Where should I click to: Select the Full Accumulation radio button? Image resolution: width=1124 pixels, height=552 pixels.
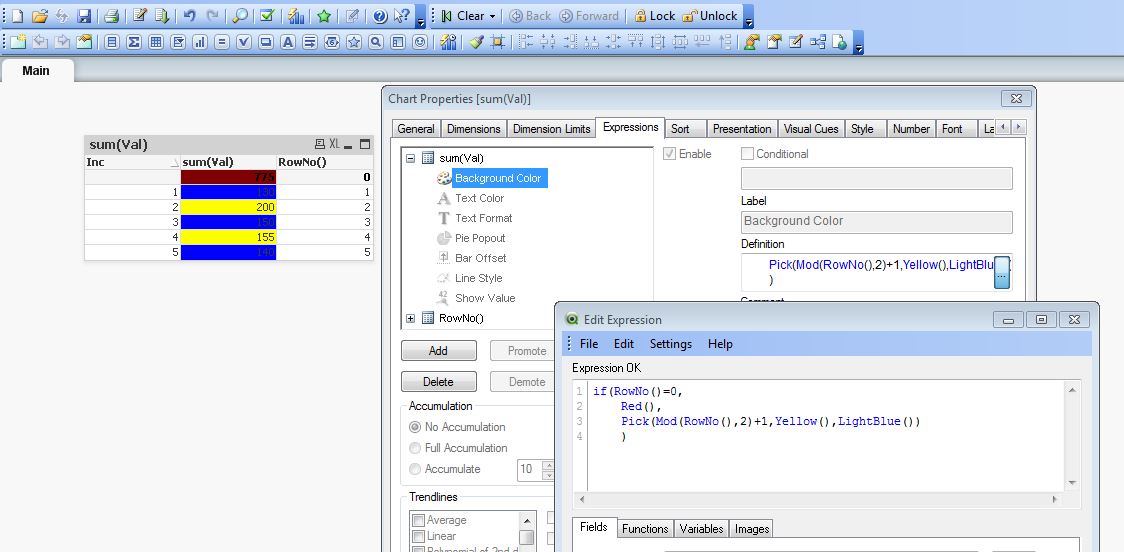pos(415,448)
